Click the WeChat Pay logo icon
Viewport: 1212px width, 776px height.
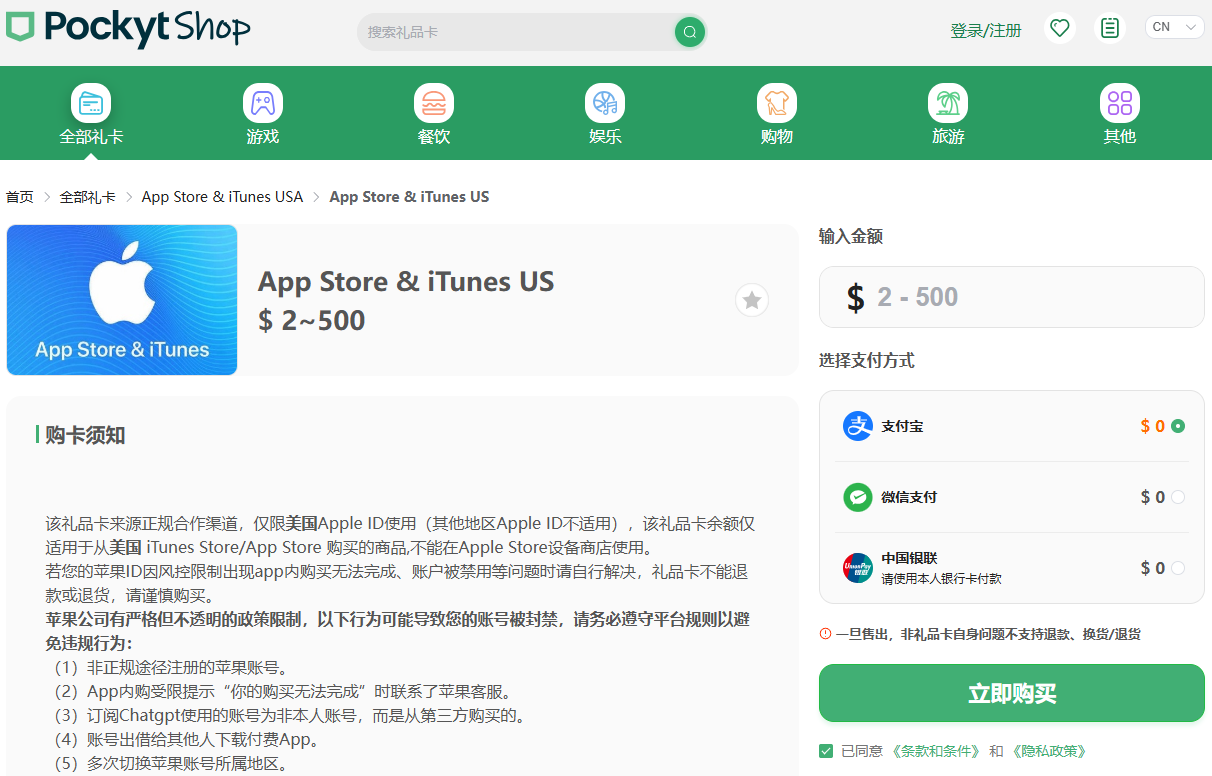tap(858, 497)
